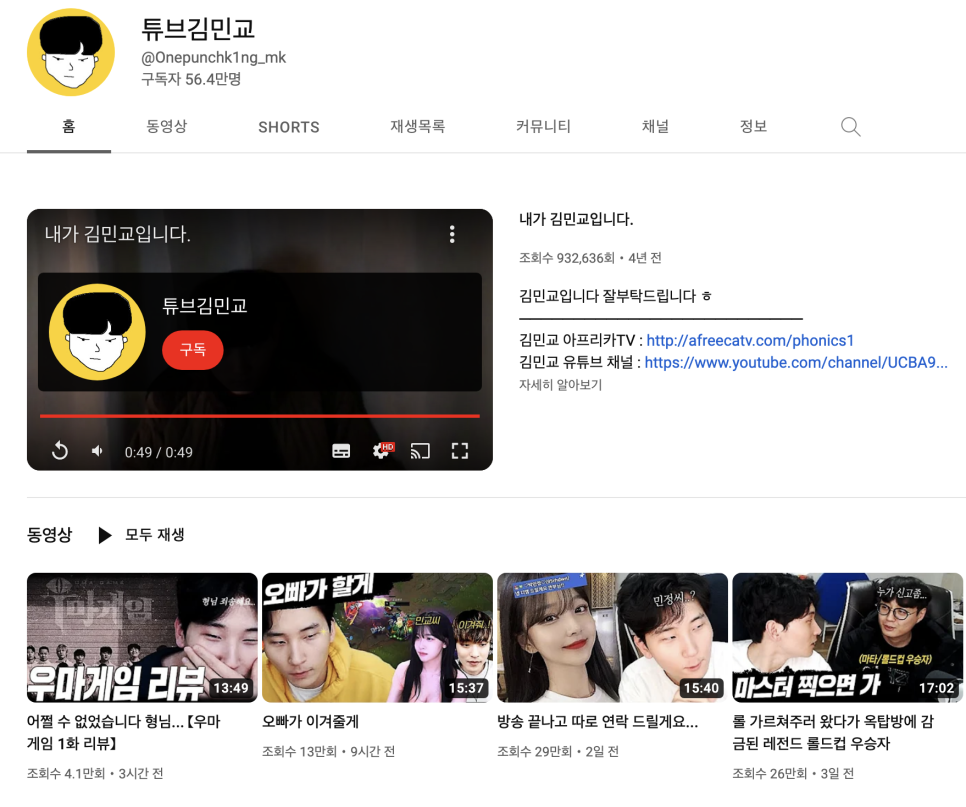The image size is (966, 807).
Task: Expand description with 자세히 알아보기
Action: pos(560,384)
